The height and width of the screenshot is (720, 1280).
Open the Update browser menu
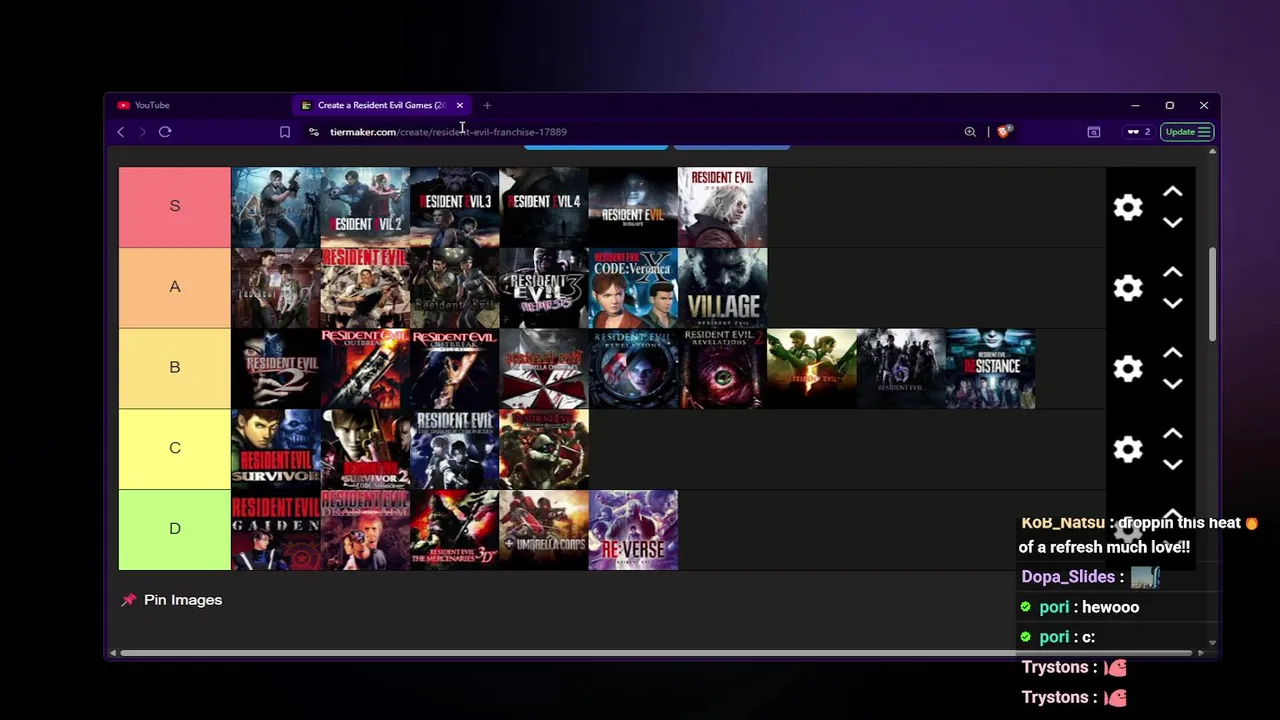pyautogui.click(x=1187, y=132)
